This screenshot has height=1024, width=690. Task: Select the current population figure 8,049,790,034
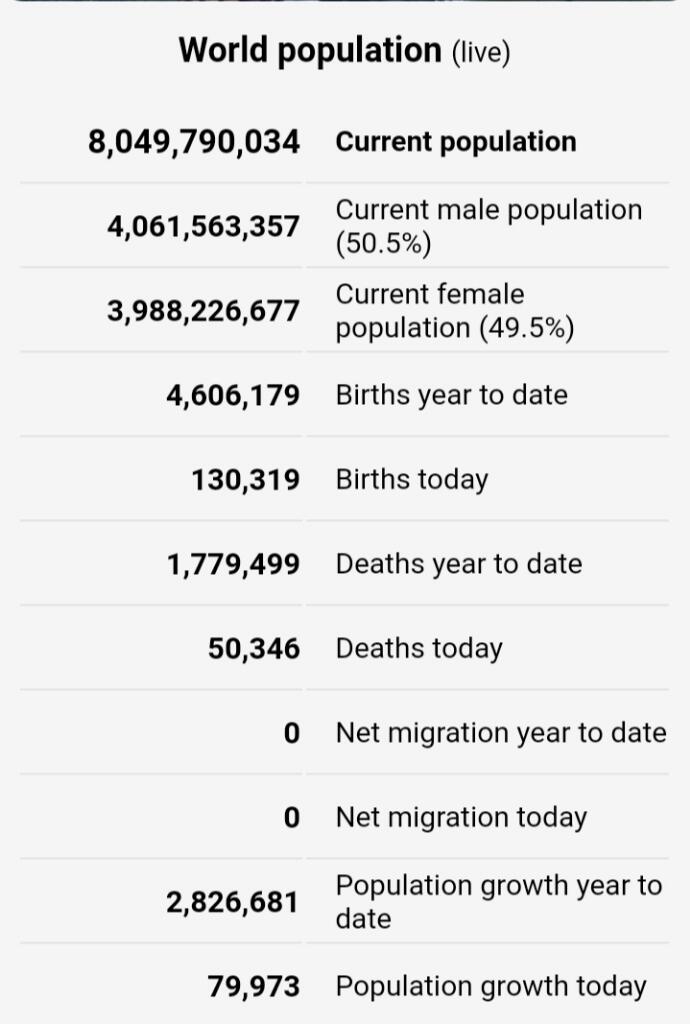(194, 142)
